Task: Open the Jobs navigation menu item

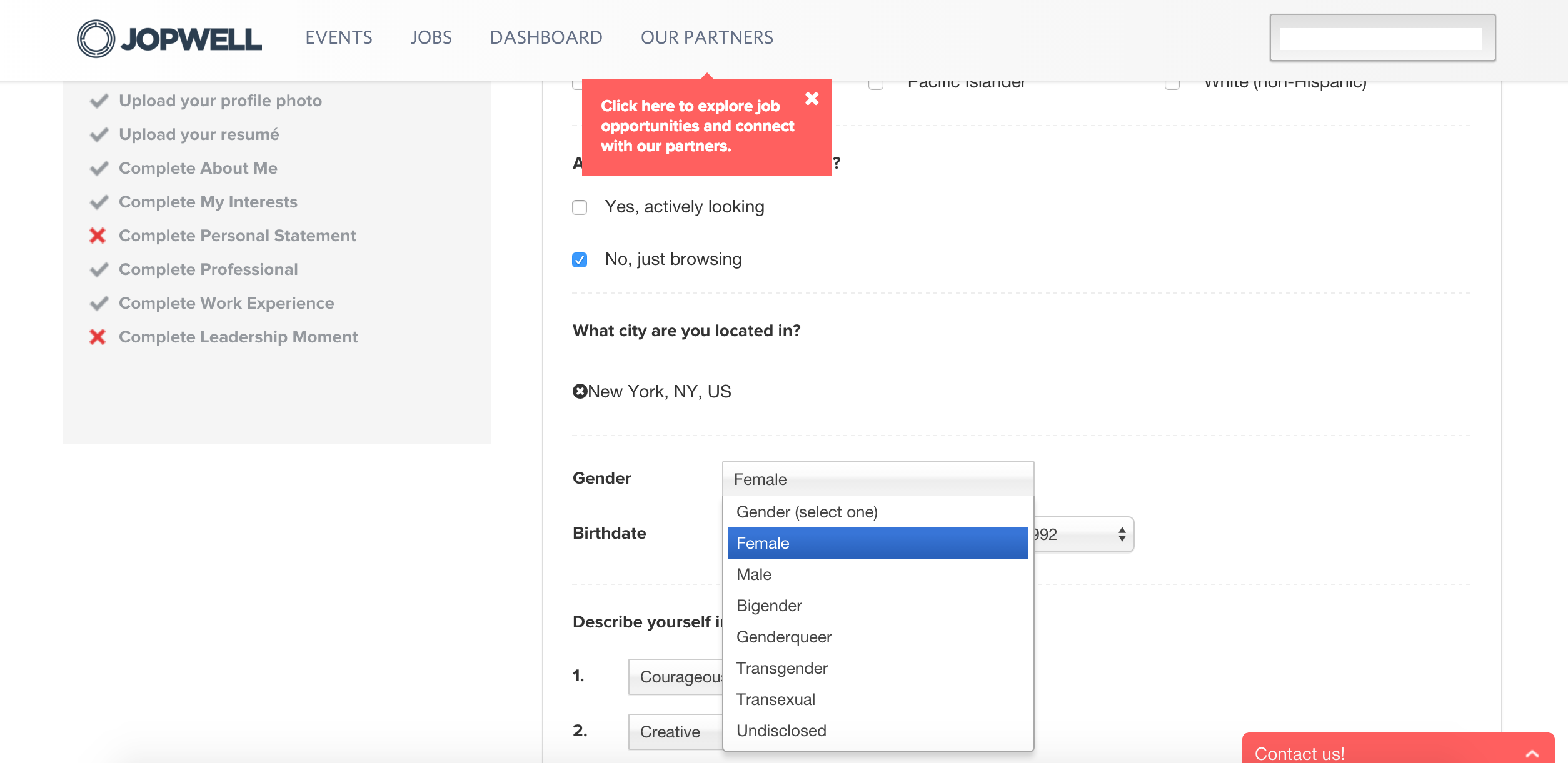Action: coord(431,37)
